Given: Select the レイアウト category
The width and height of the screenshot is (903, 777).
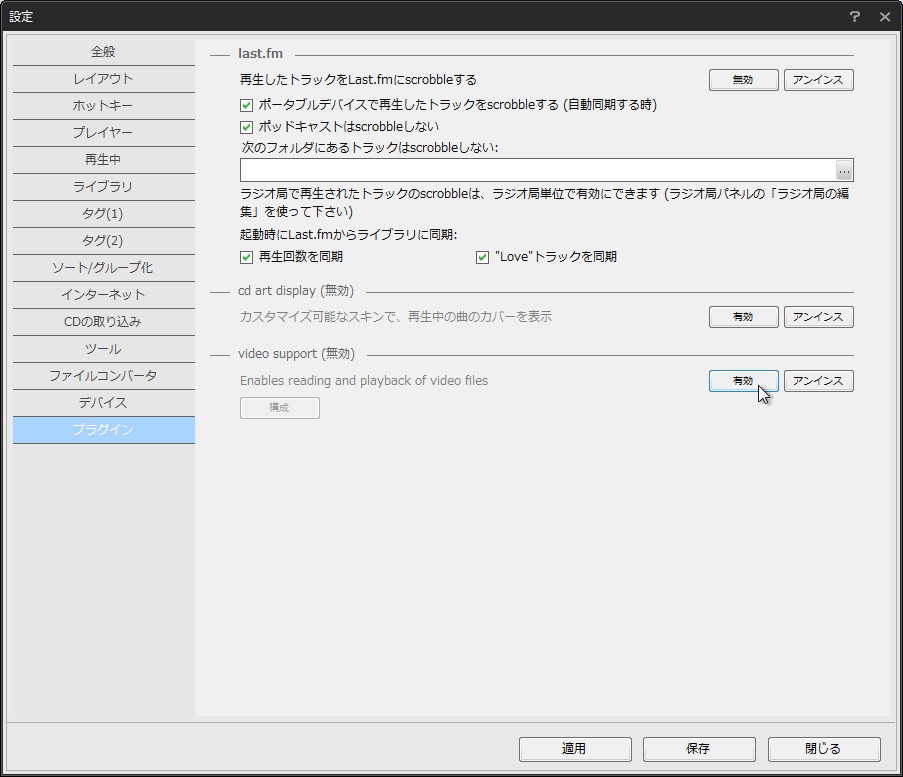Looking at the screenshot, I should (x=103, y=78).
